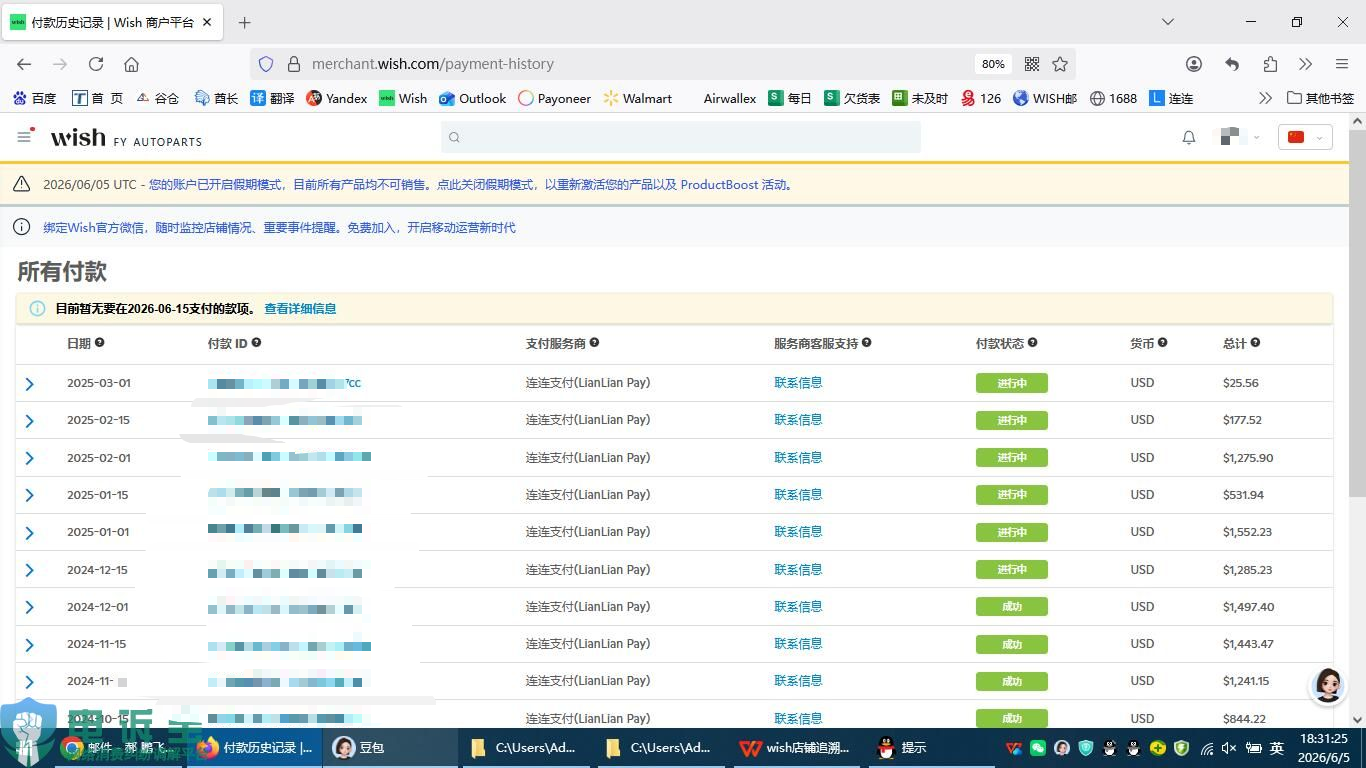Open the Firefox application menu
Image resolution: width=1366 pixels, height=768 pixels.
(1342, 64)
